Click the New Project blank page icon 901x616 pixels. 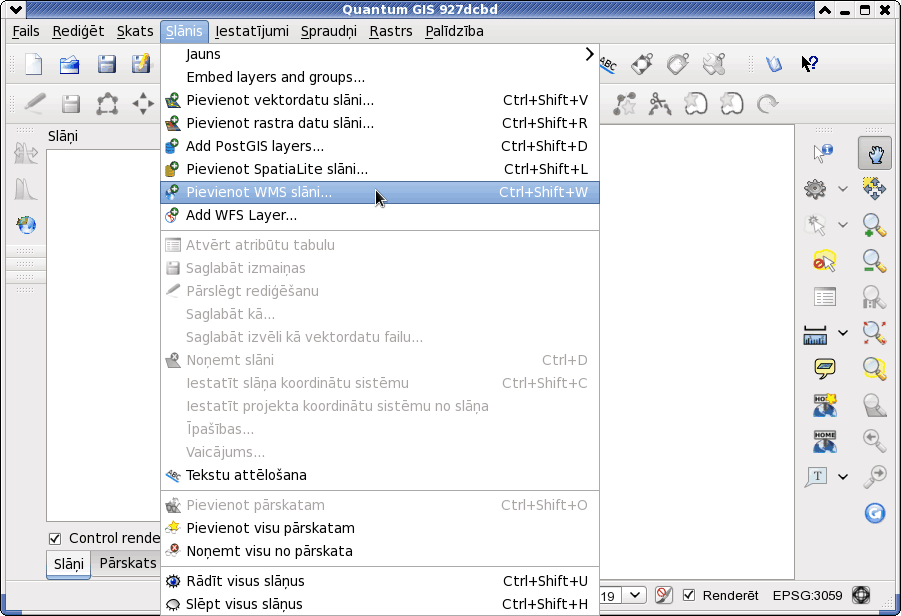coord(34,64)
